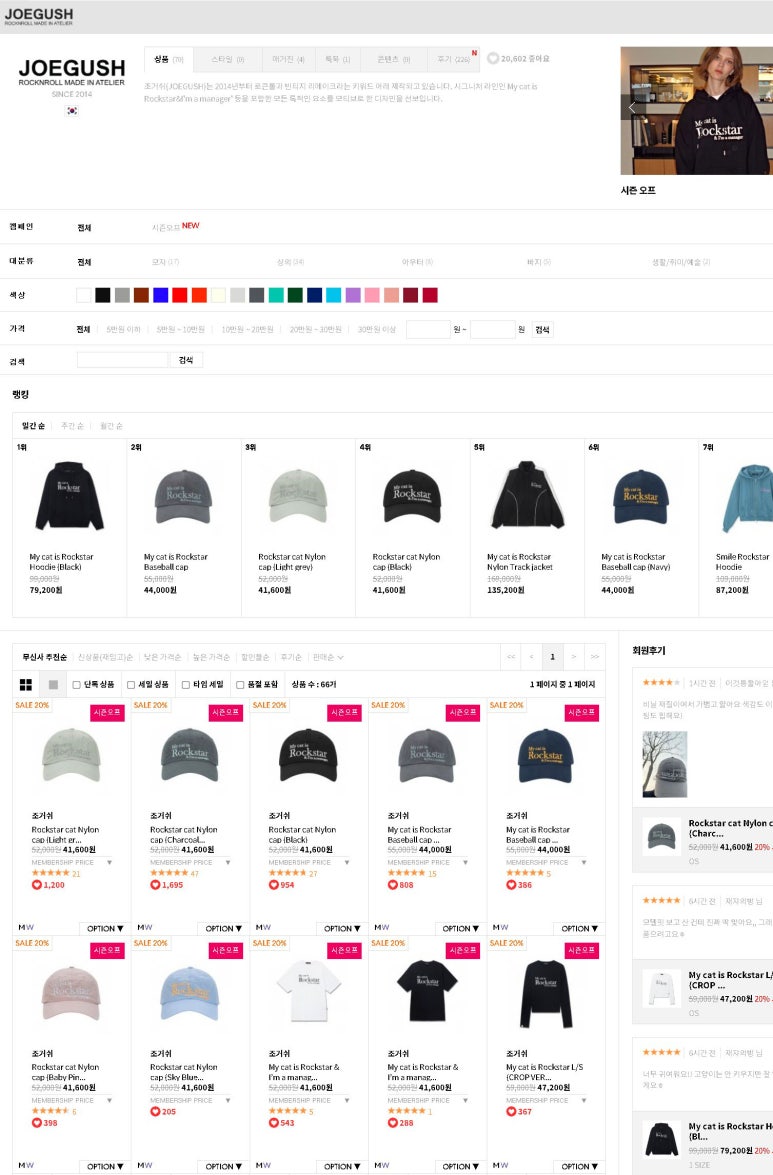
Task: Like the Light grey Nylon cap (1,200 hearts)
Action: 37,885
